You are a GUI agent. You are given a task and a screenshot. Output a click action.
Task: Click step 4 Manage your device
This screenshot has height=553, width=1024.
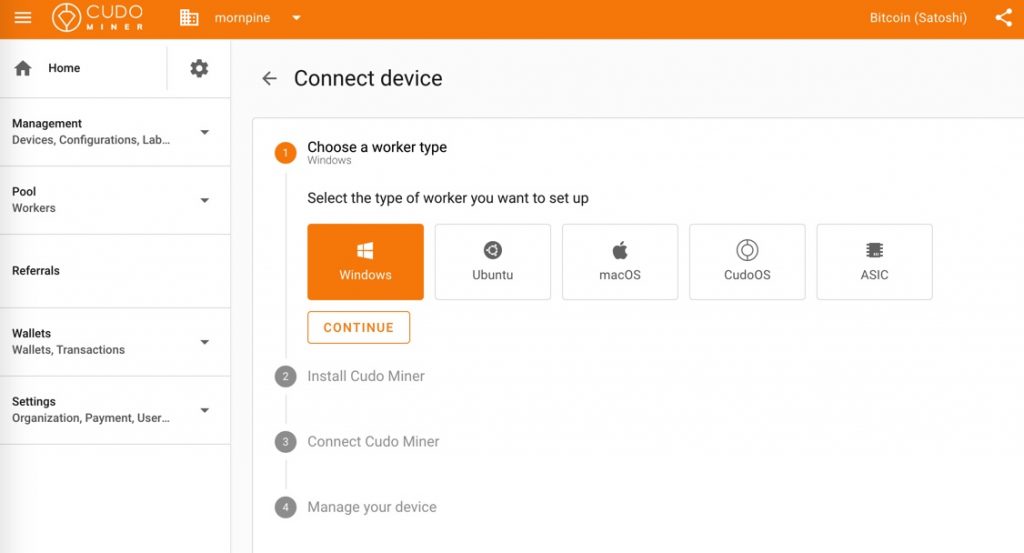click(x=372, y=507)
